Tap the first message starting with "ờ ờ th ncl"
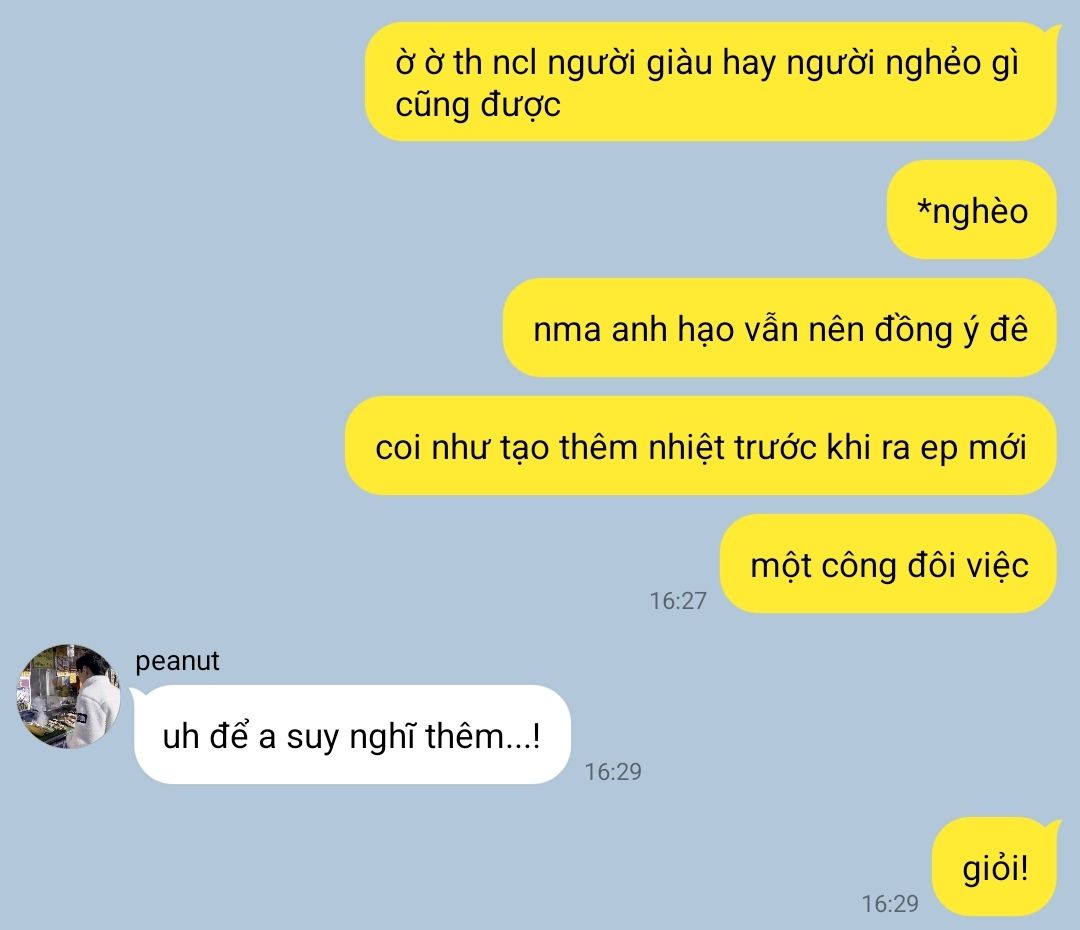The image size is (1080, 930). click(x=710, y=82)
